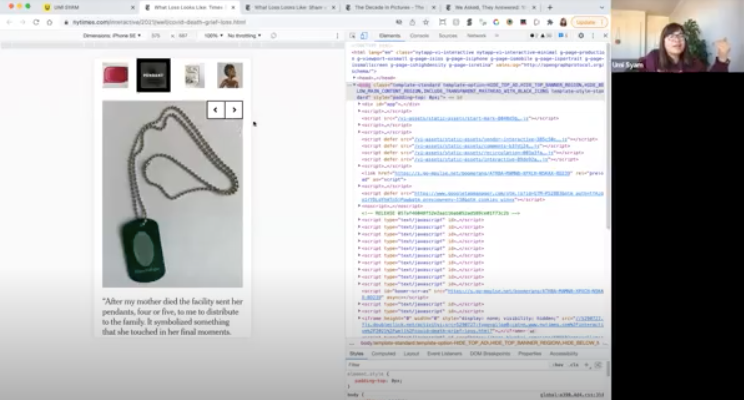The height and width of the screenshot is (400, 744).
Task: Click the device height field 667
Action: click(184, 36)
